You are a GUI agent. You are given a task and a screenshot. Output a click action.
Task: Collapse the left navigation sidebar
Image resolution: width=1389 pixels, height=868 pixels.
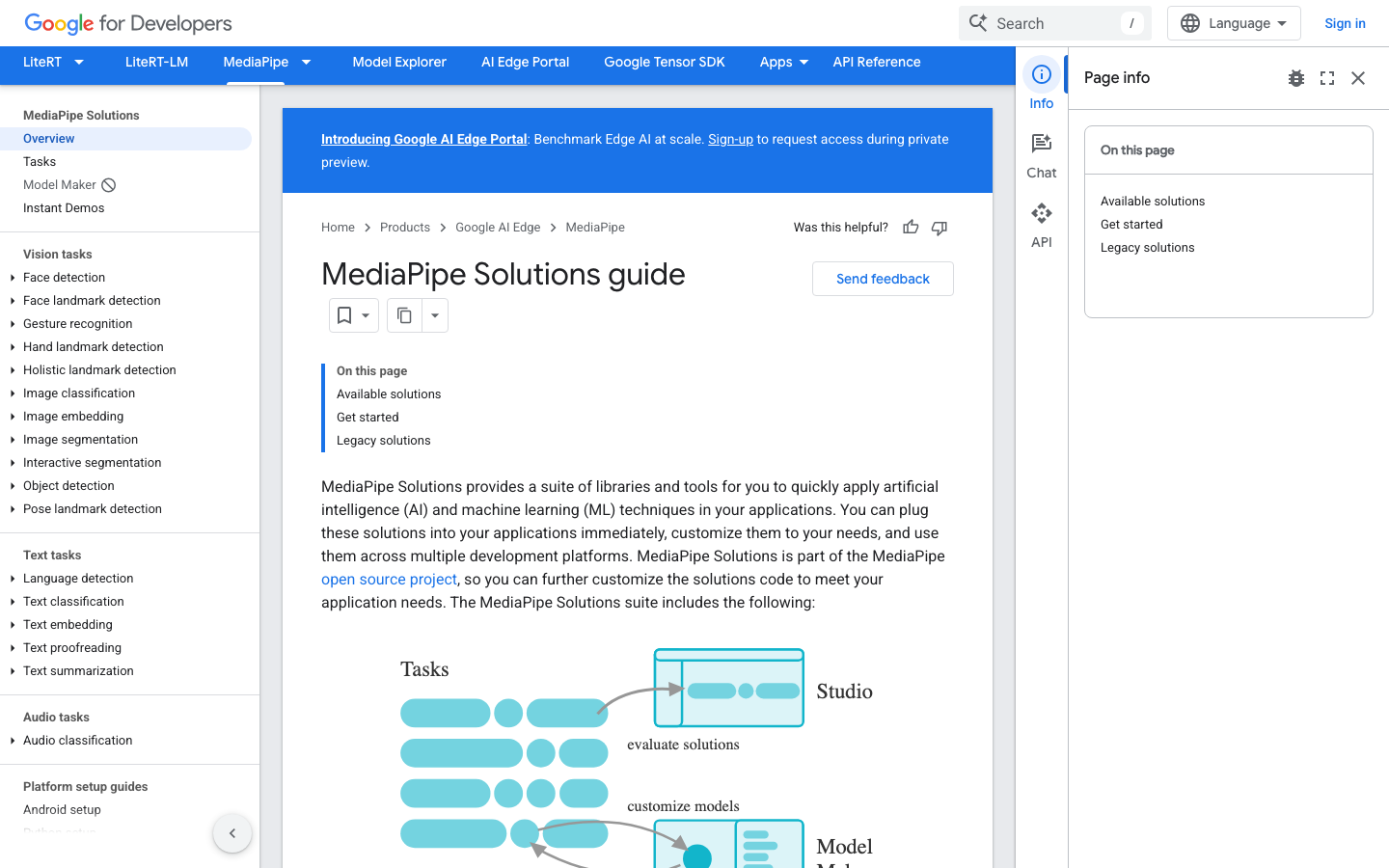(232, 833)
